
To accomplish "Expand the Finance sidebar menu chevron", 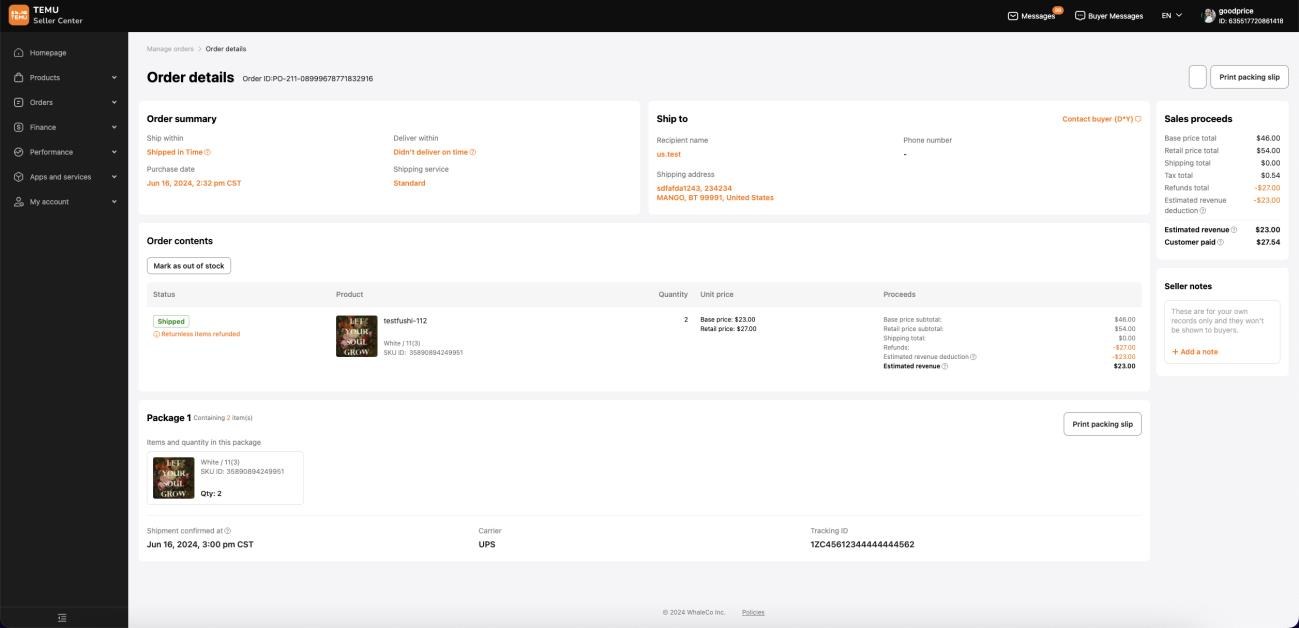I will click(x=114, y=127).
